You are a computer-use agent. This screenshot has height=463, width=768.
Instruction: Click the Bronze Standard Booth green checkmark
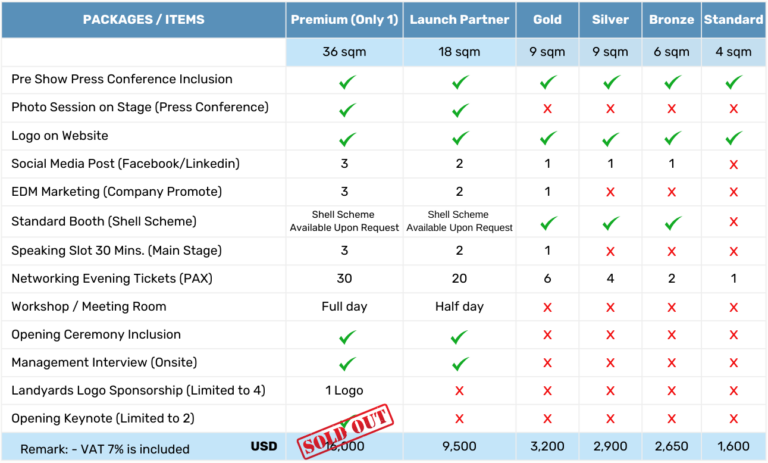pos(671,222)
